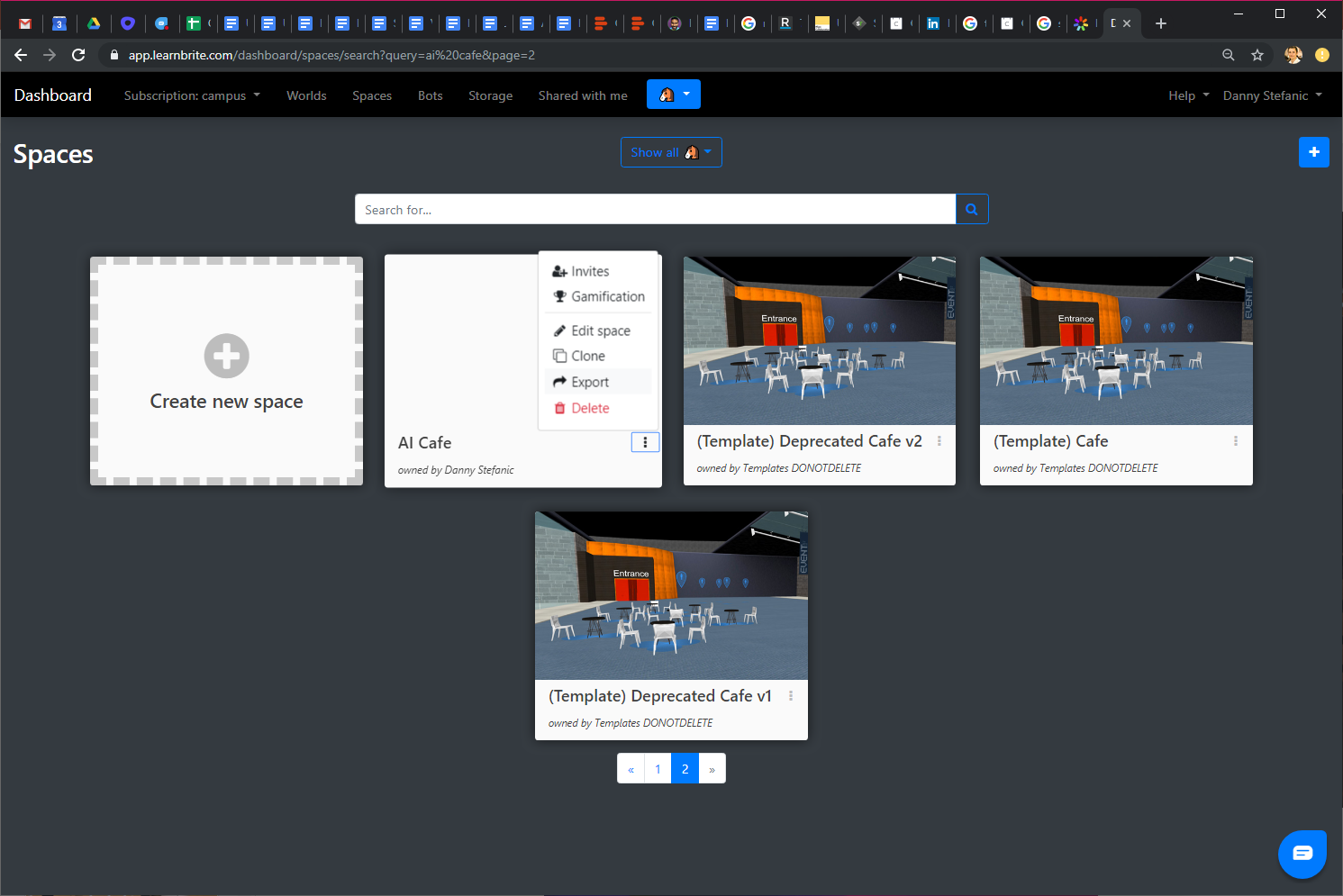Open the Show all filter dropdown
The image size is (1343, 896).
point(671,152)
